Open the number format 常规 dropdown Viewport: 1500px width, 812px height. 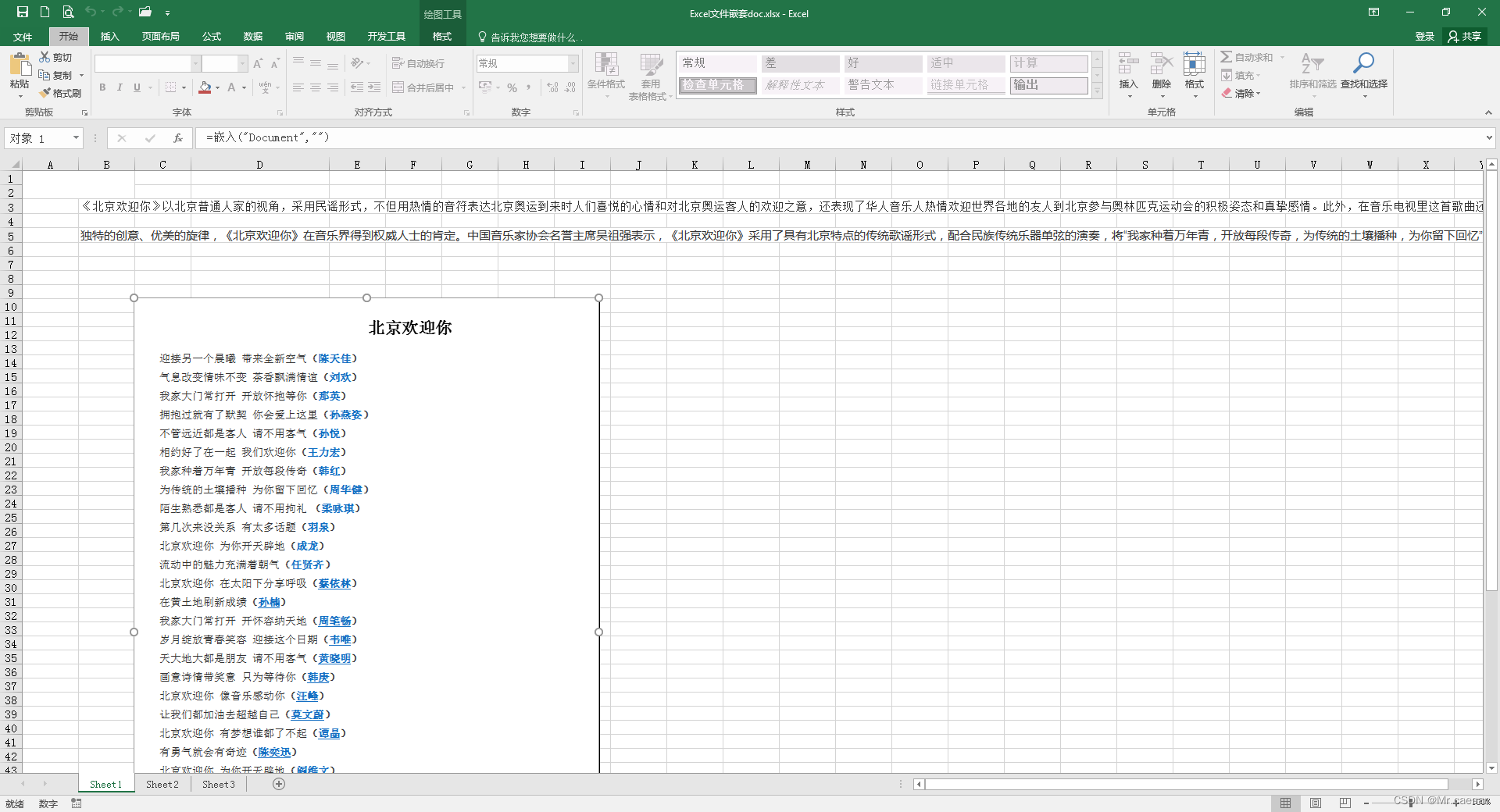[x=573, y=63]
